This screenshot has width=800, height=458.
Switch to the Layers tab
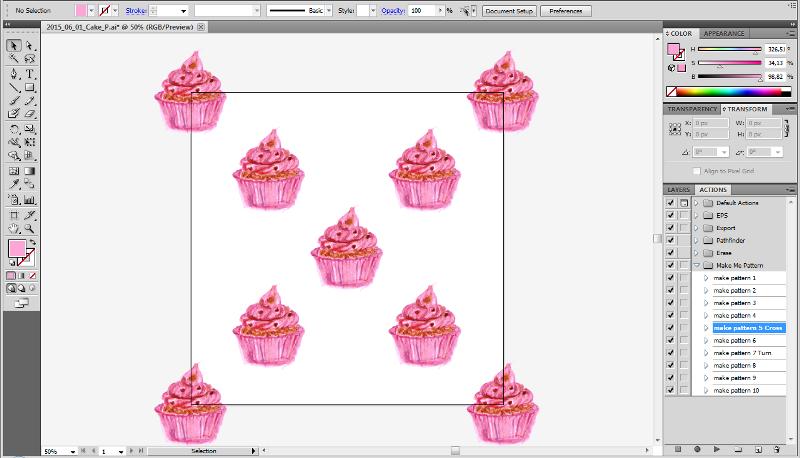click(x=679, y=190)
